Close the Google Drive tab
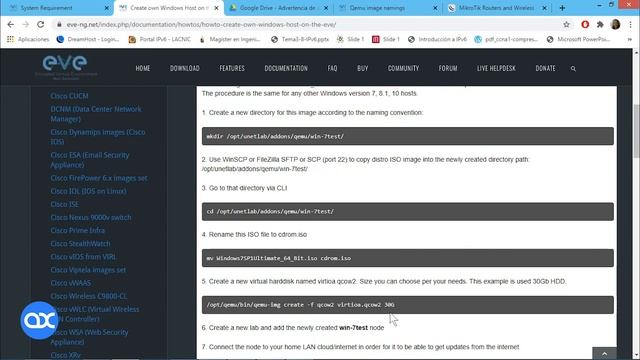This screenshot has height=360, width=640. coord(326,8)
